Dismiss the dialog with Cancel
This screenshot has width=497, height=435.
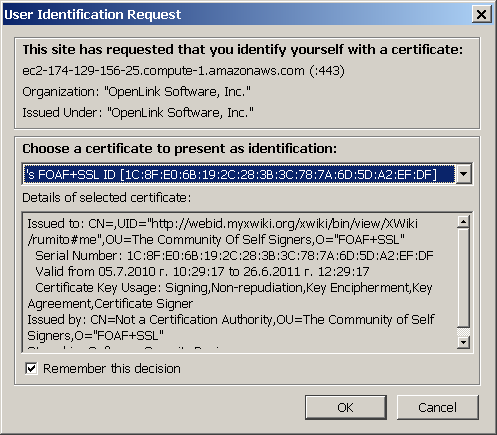(x=437, y=407)
